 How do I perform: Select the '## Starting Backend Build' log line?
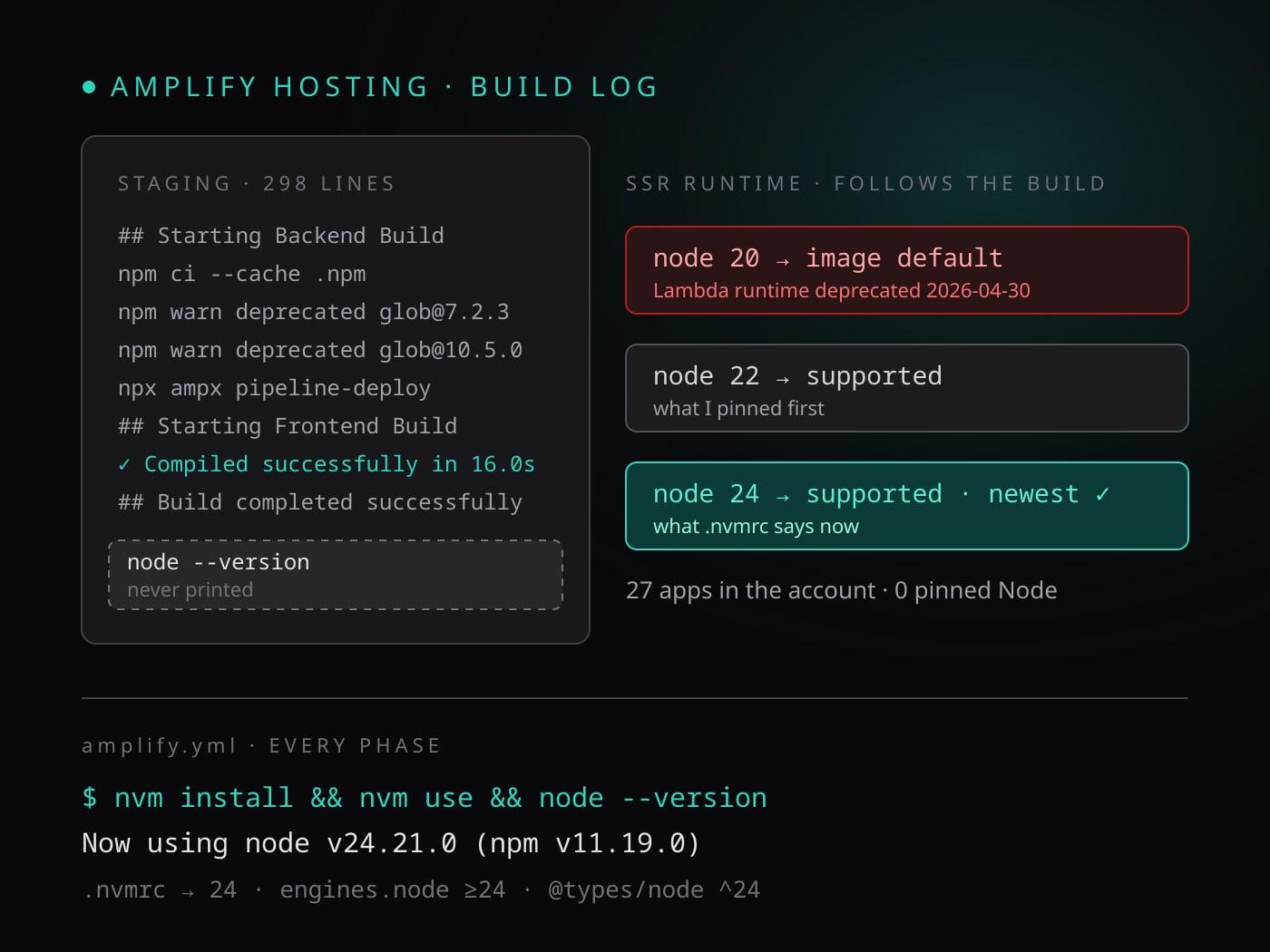[281, 236]
